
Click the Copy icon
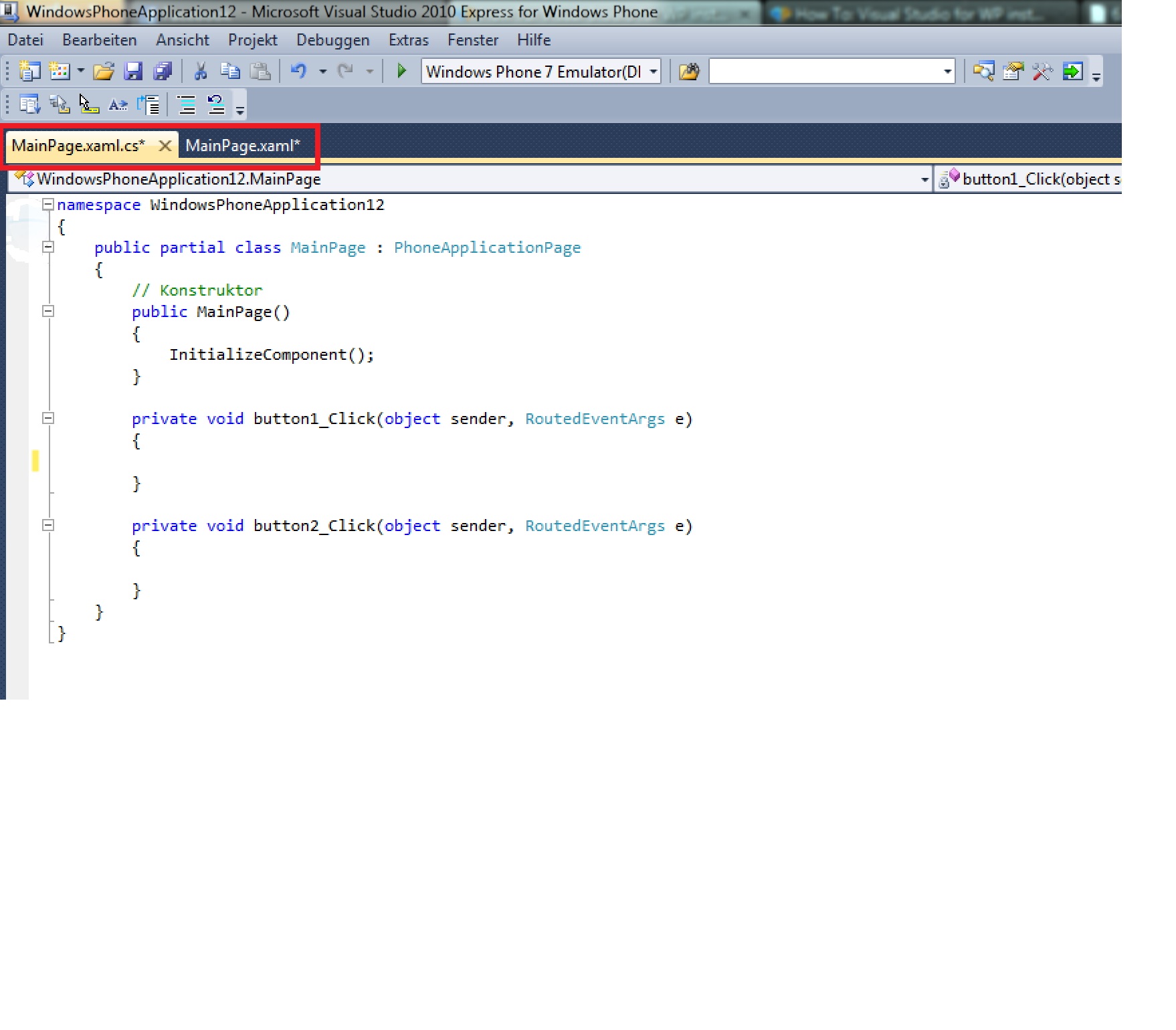click(x=229, y=71)
